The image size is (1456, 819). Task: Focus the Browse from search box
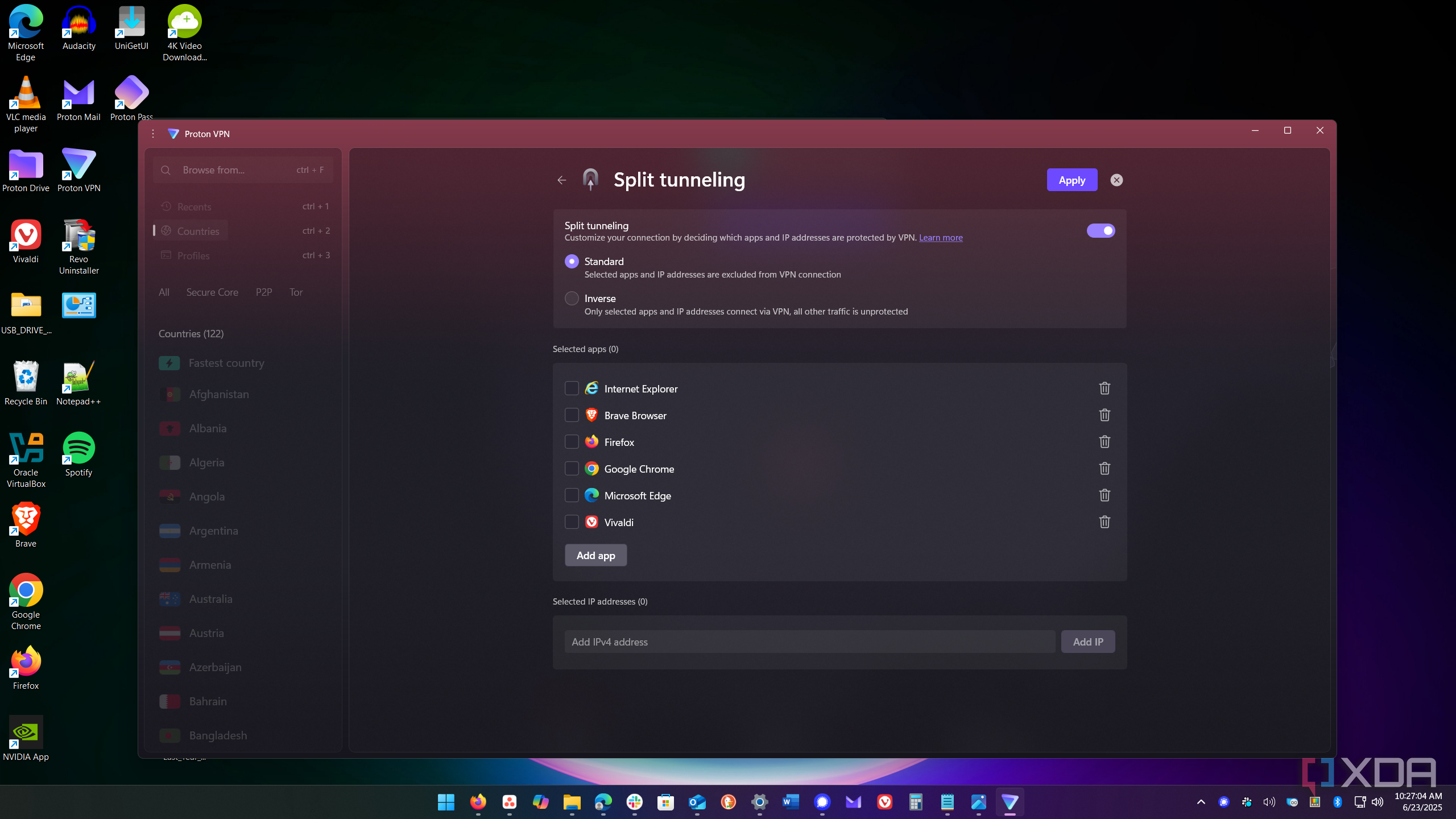click(243, 170)
